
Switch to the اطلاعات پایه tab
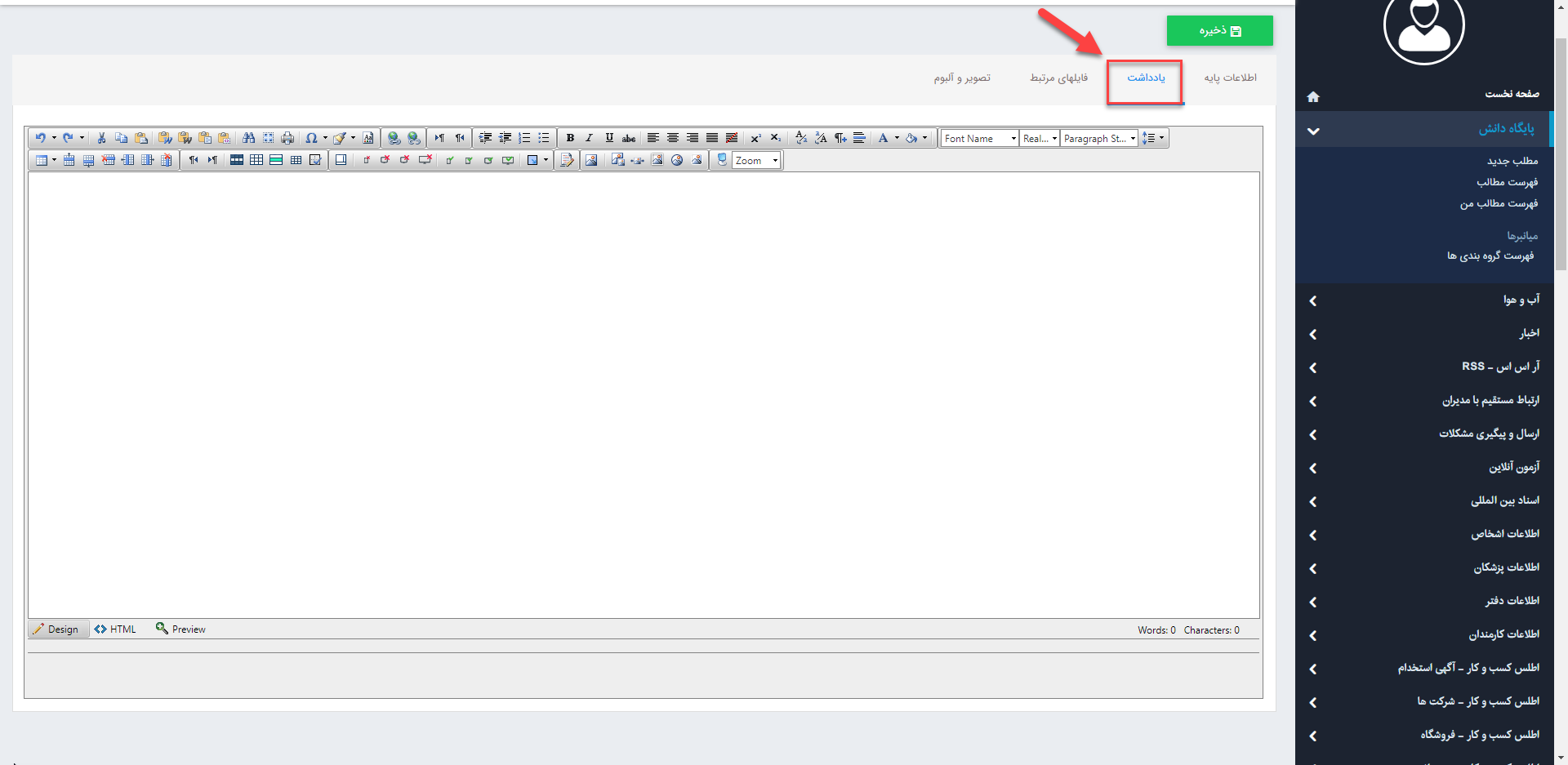(x=1230, y=78)
